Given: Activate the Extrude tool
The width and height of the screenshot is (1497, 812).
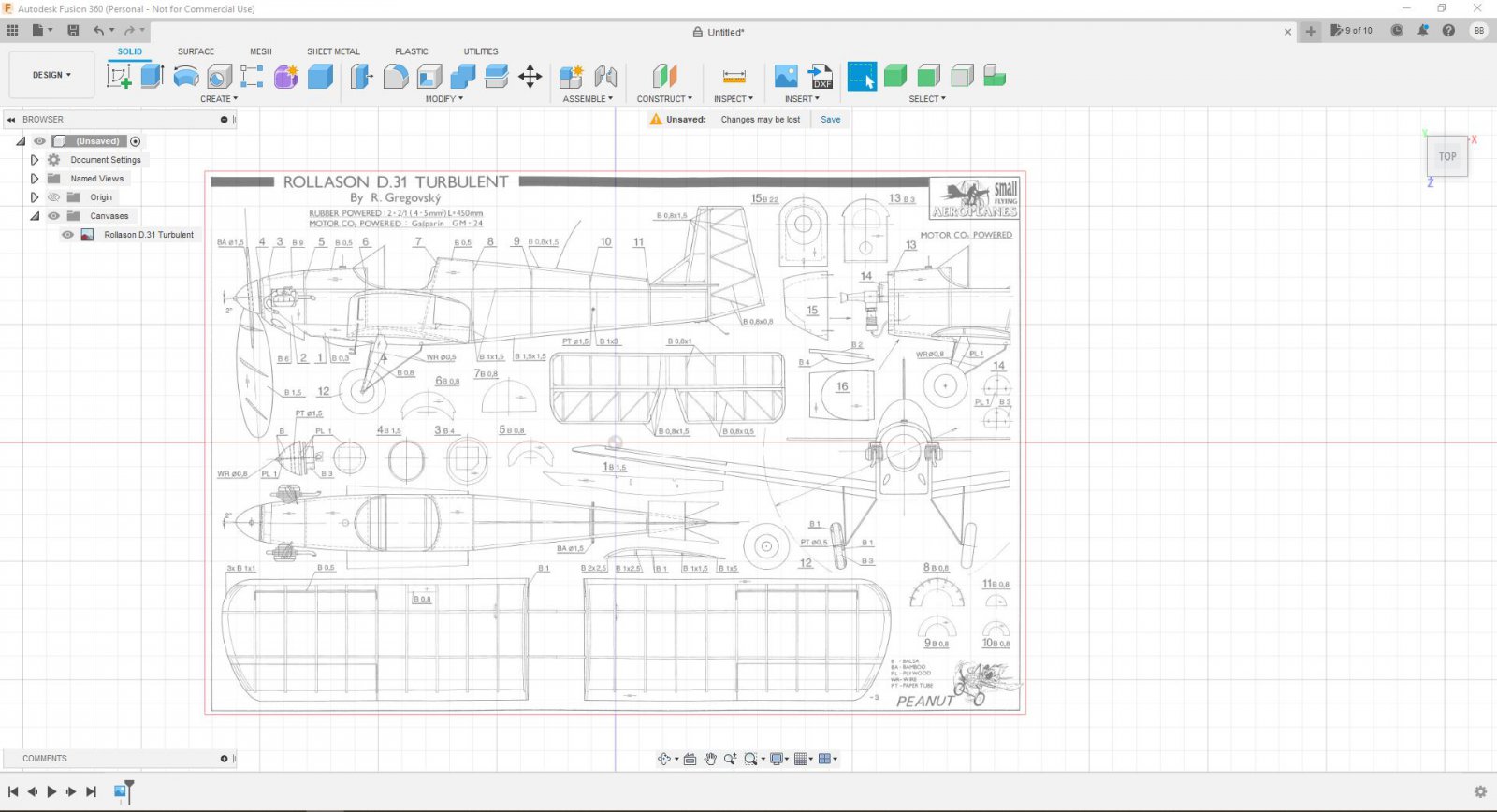Looking at the screenshot, I should [x=153, y=77].
